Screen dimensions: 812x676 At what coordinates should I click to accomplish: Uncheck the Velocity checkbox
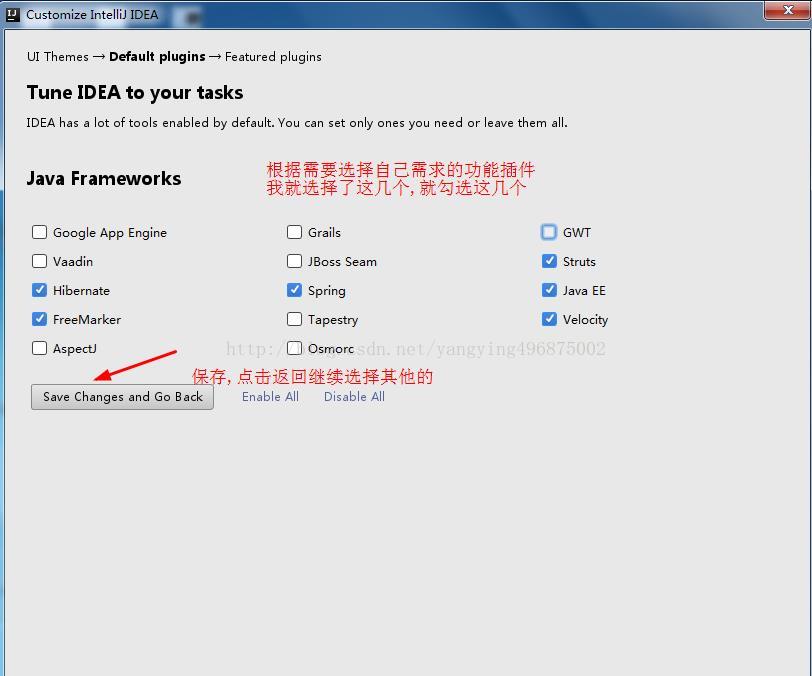(549, 319)
